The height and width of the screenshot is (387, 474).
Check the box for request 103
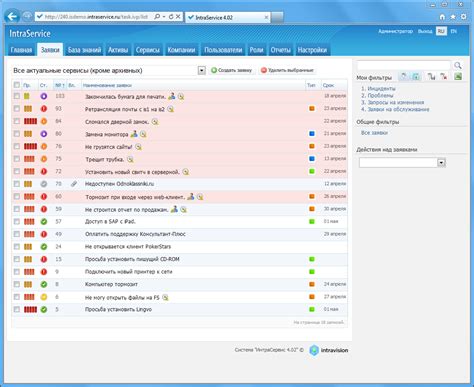pyautogui.click(x=17, y=96)
